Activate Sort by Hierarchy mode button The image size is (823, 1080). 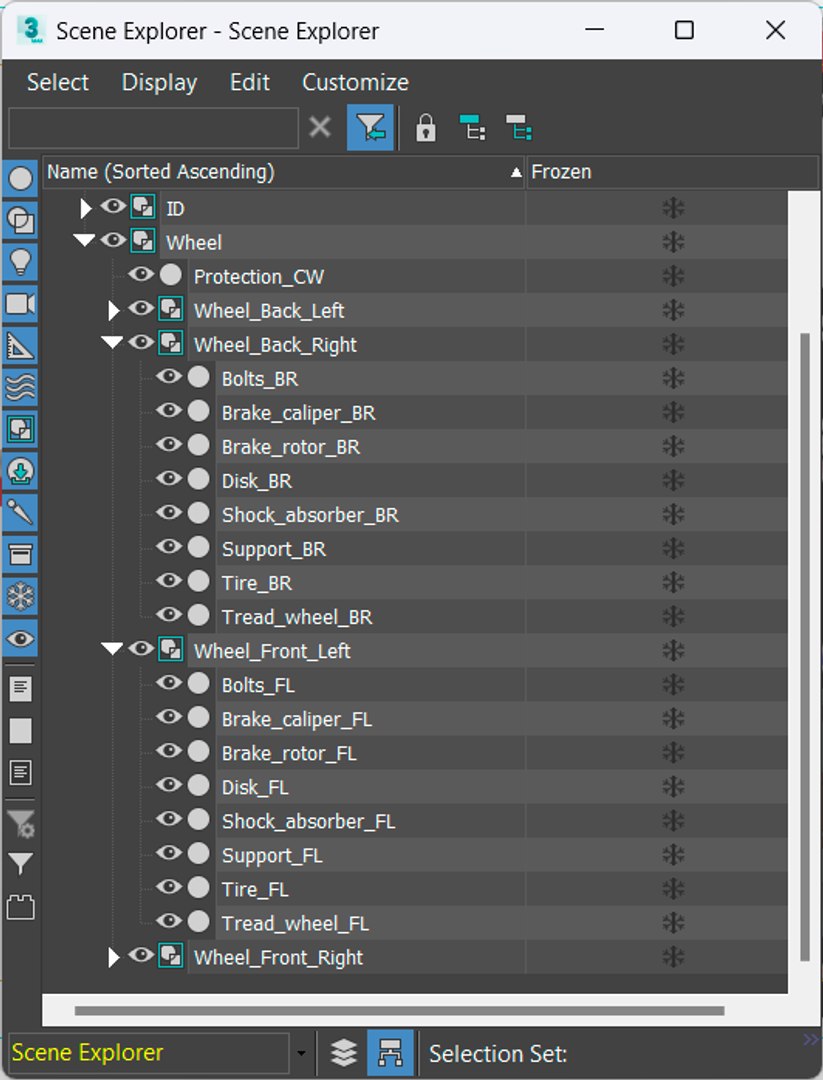(390, 1052)
